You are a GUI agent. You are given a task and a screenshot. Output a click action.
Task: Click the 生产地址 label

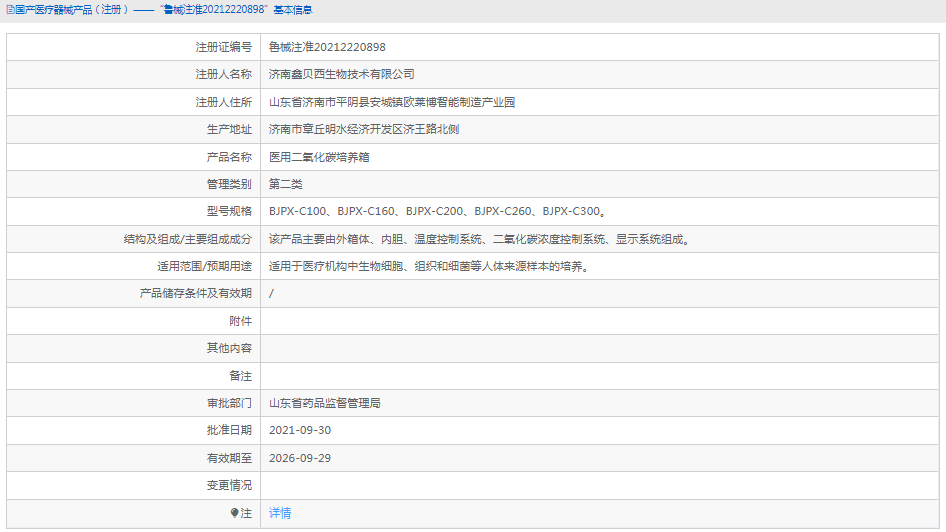pos(229,129)
